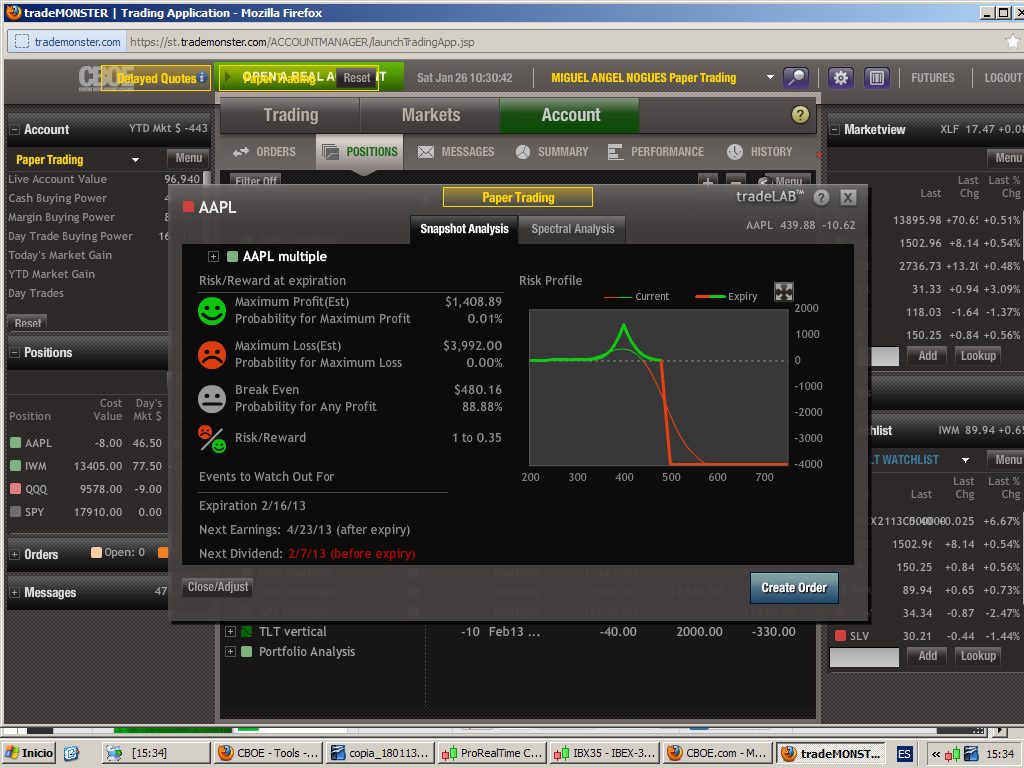Switch to CBOE - Tools taskbar window
Screen dimensions: 1024x768
(x=268, y=753)
